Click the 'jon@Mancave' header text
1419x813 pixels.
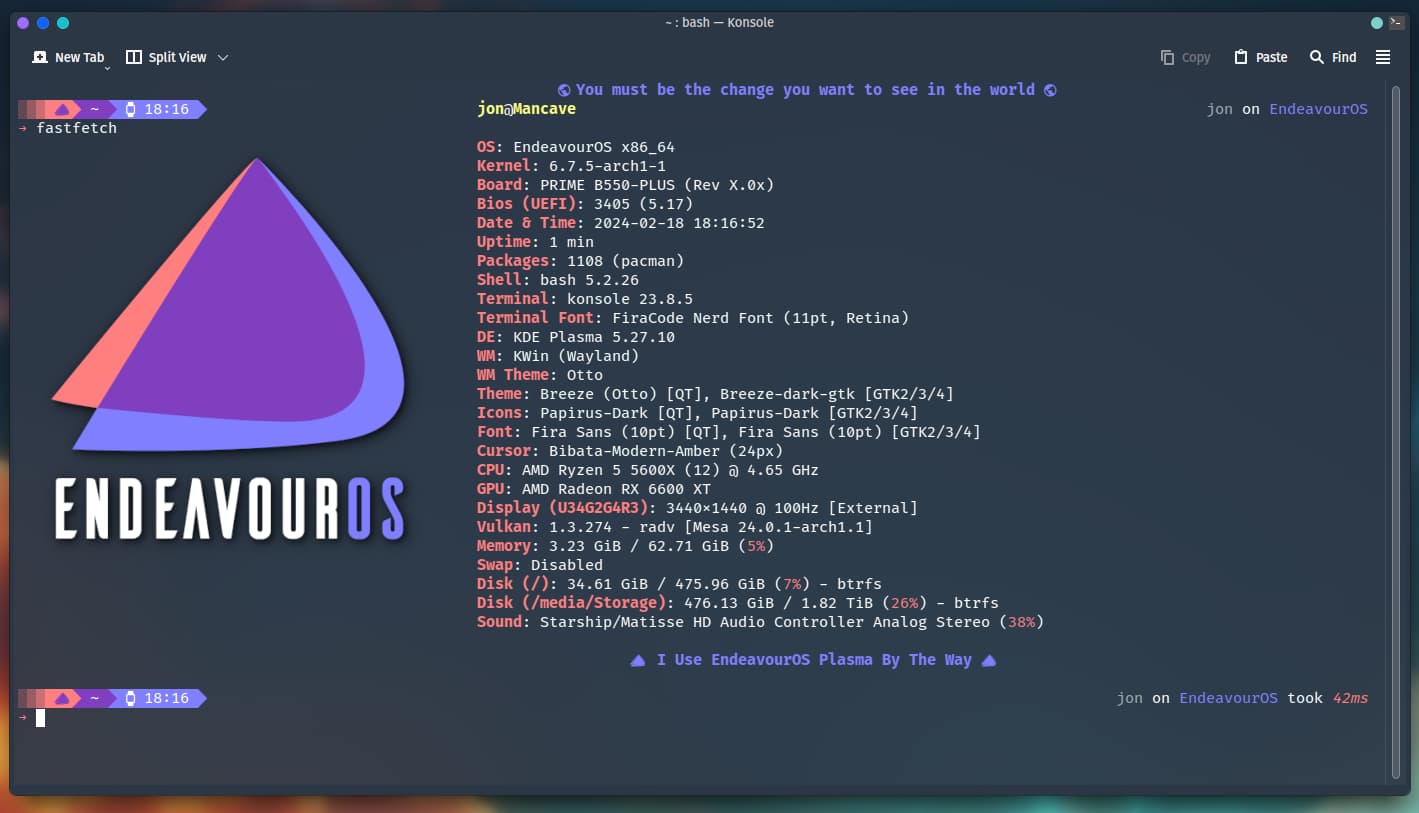[527, 109]
